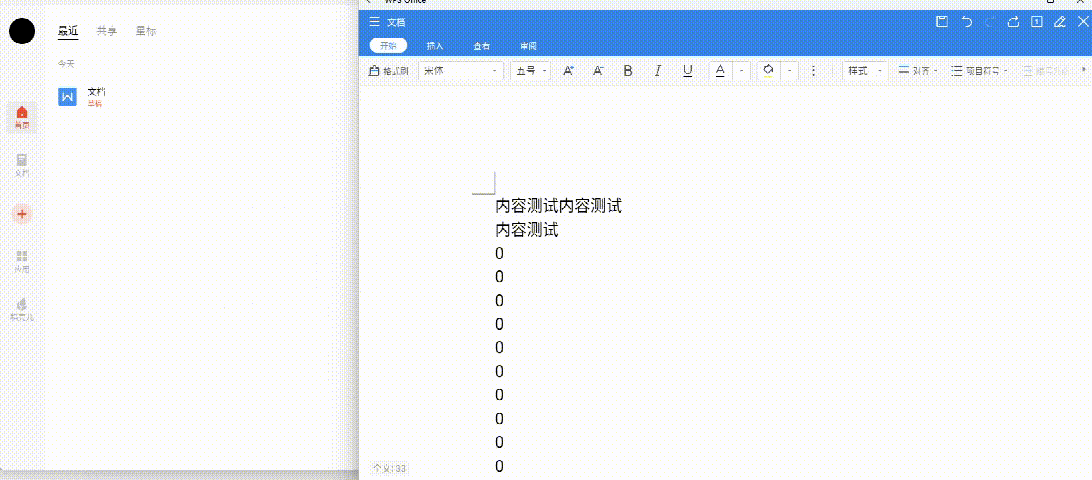
Task: Go to 首页 in the left sidebar
Action: coord(22,118)
